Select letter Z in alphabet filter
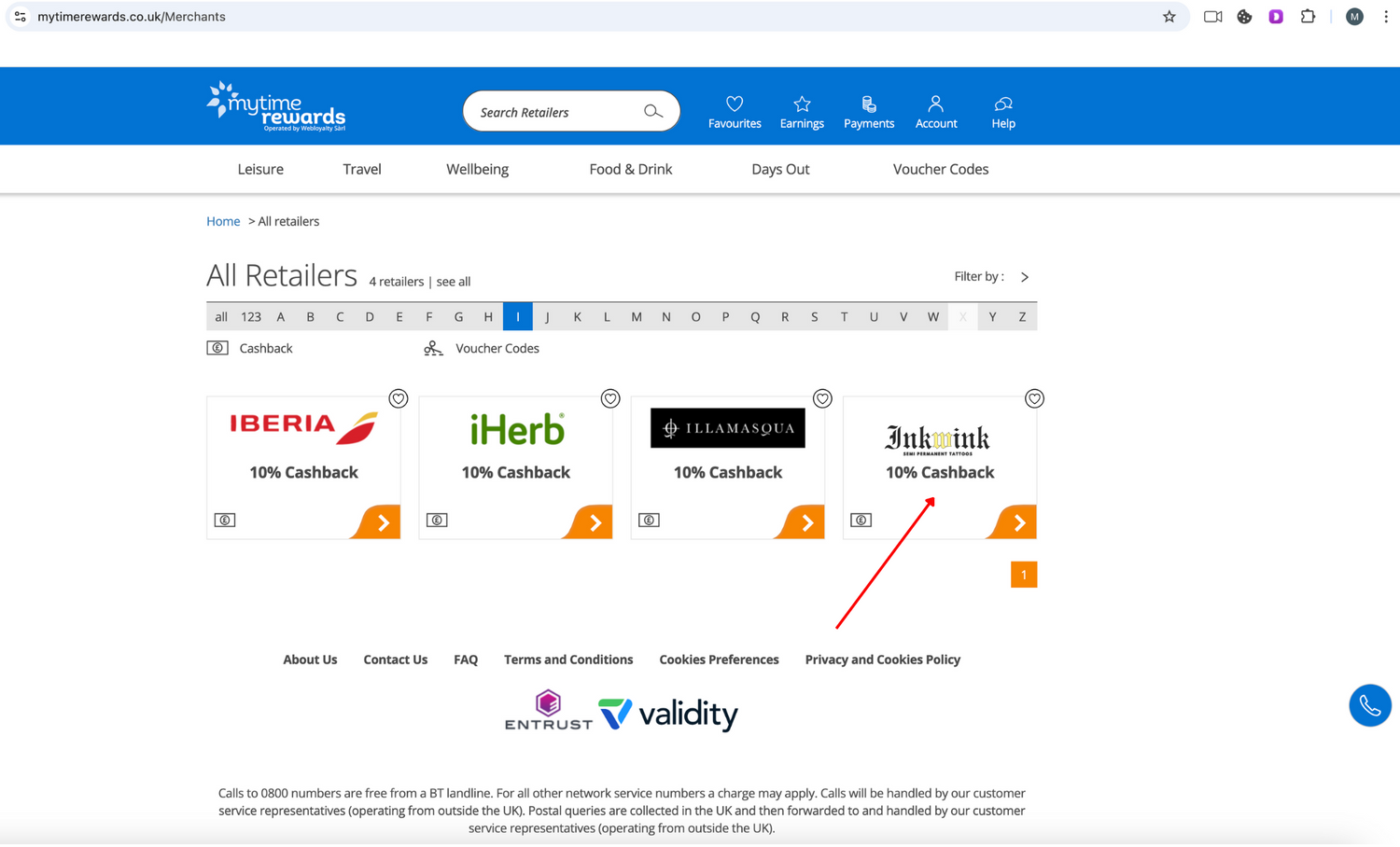Image resolution: width=1400 pixels, height=847 pixels. 1022,316
